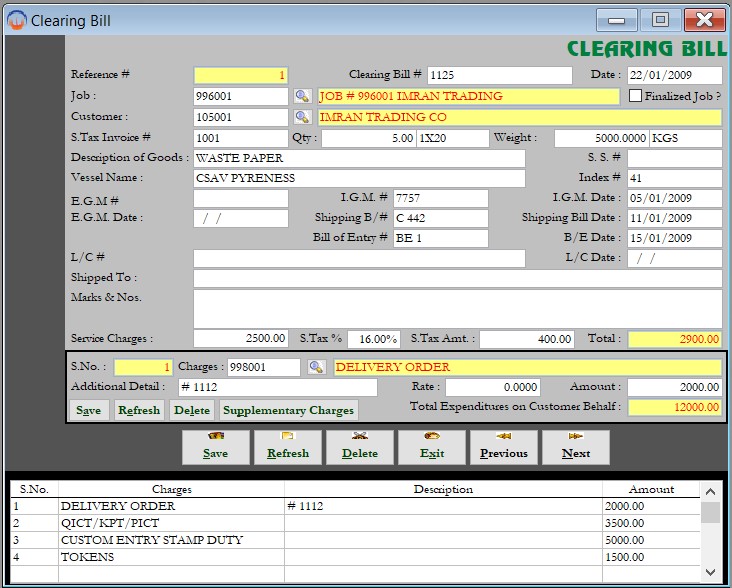Select the CUSTOM ENTRY STAMP DUTY row
This screenshot has width=732, height=588.
point(355,540)
